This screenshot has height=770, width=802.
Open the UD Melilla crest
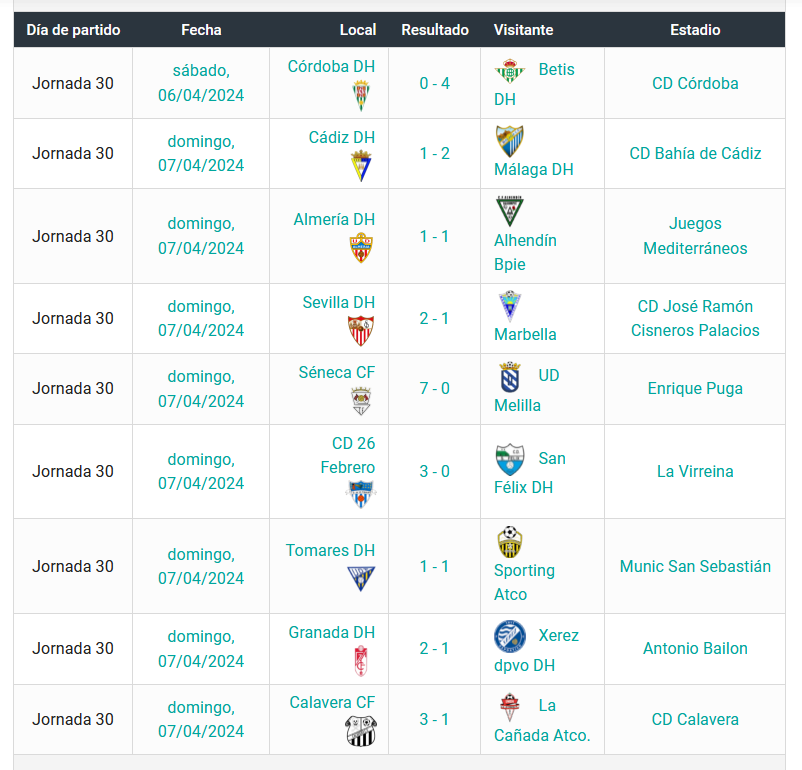pos(509,377)
